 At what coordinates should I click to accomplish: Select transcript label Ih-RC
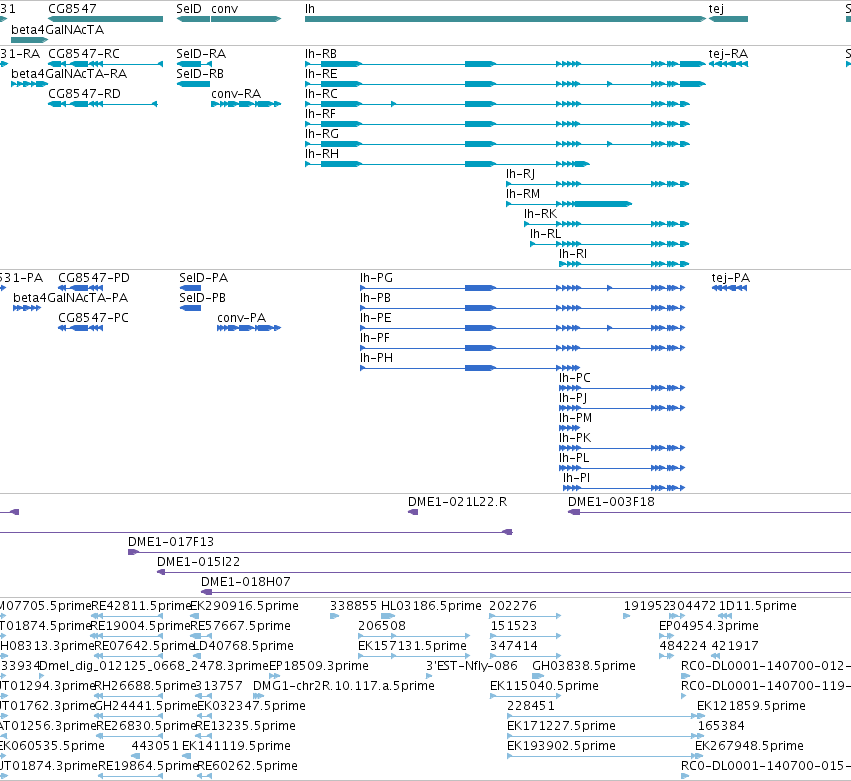[321, 94]
